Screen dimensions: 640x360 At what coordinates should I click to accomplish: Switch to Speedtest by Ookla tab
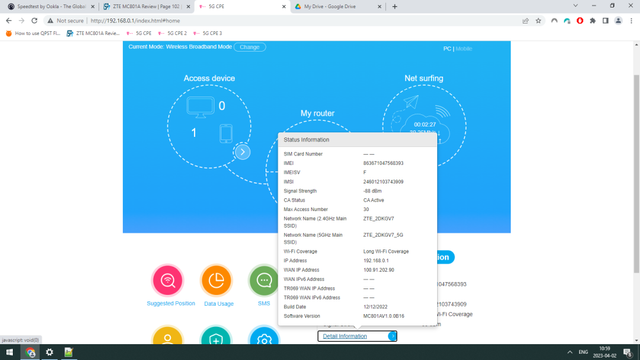click(50, 7)
